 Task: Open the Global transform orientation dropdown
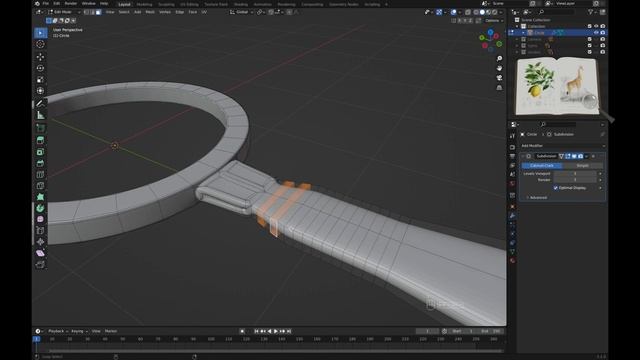point(241,12)
